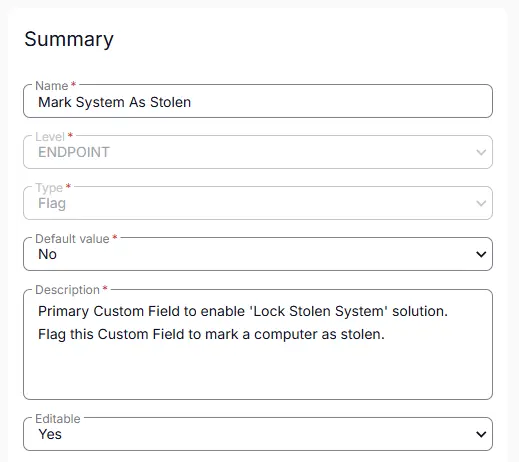Open the Type Flag dropdown
This screenshot has width=519, height=462.
(258, 203)
